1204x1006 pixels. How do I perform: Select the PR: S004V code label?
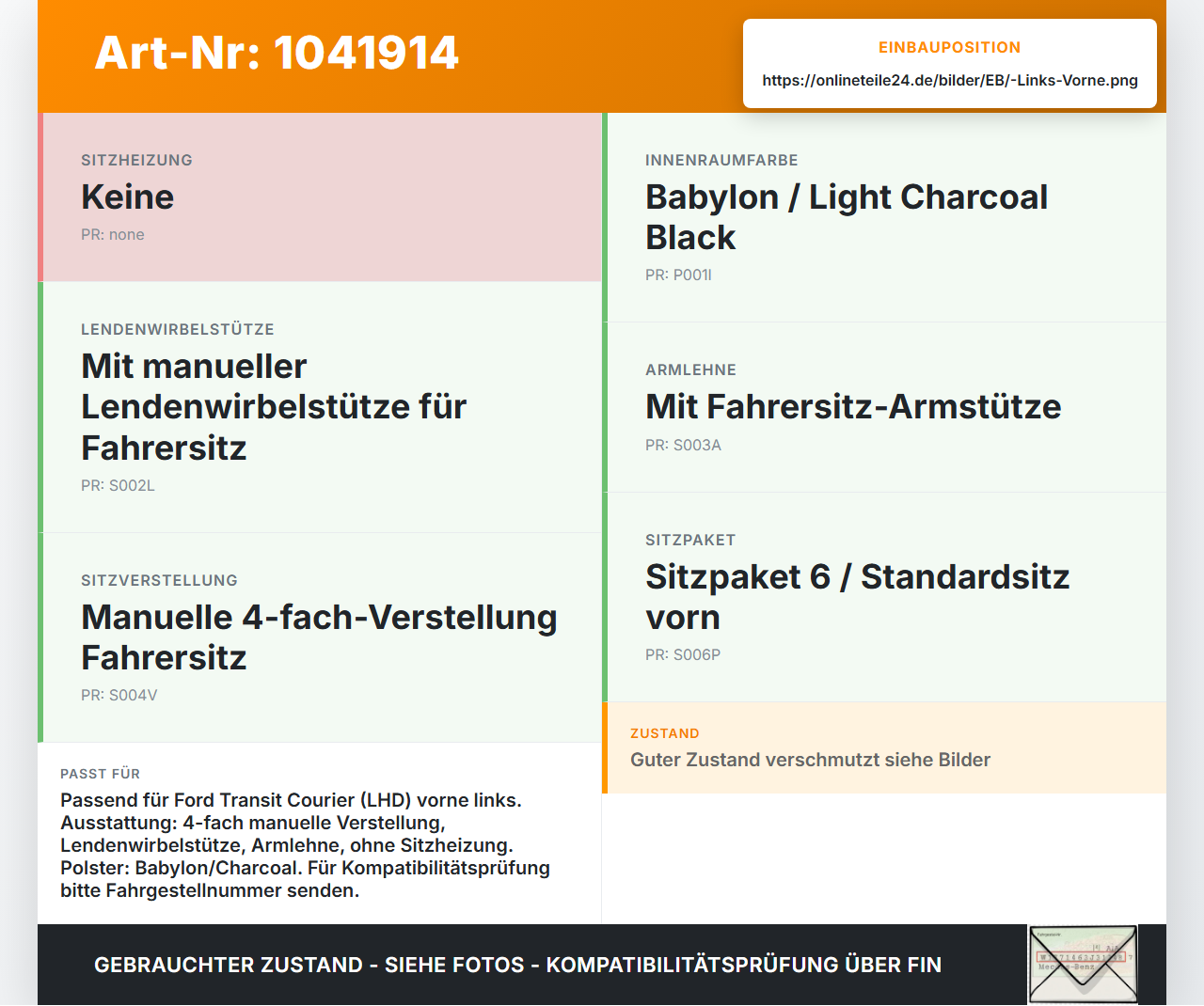click(x=119, y=696)
